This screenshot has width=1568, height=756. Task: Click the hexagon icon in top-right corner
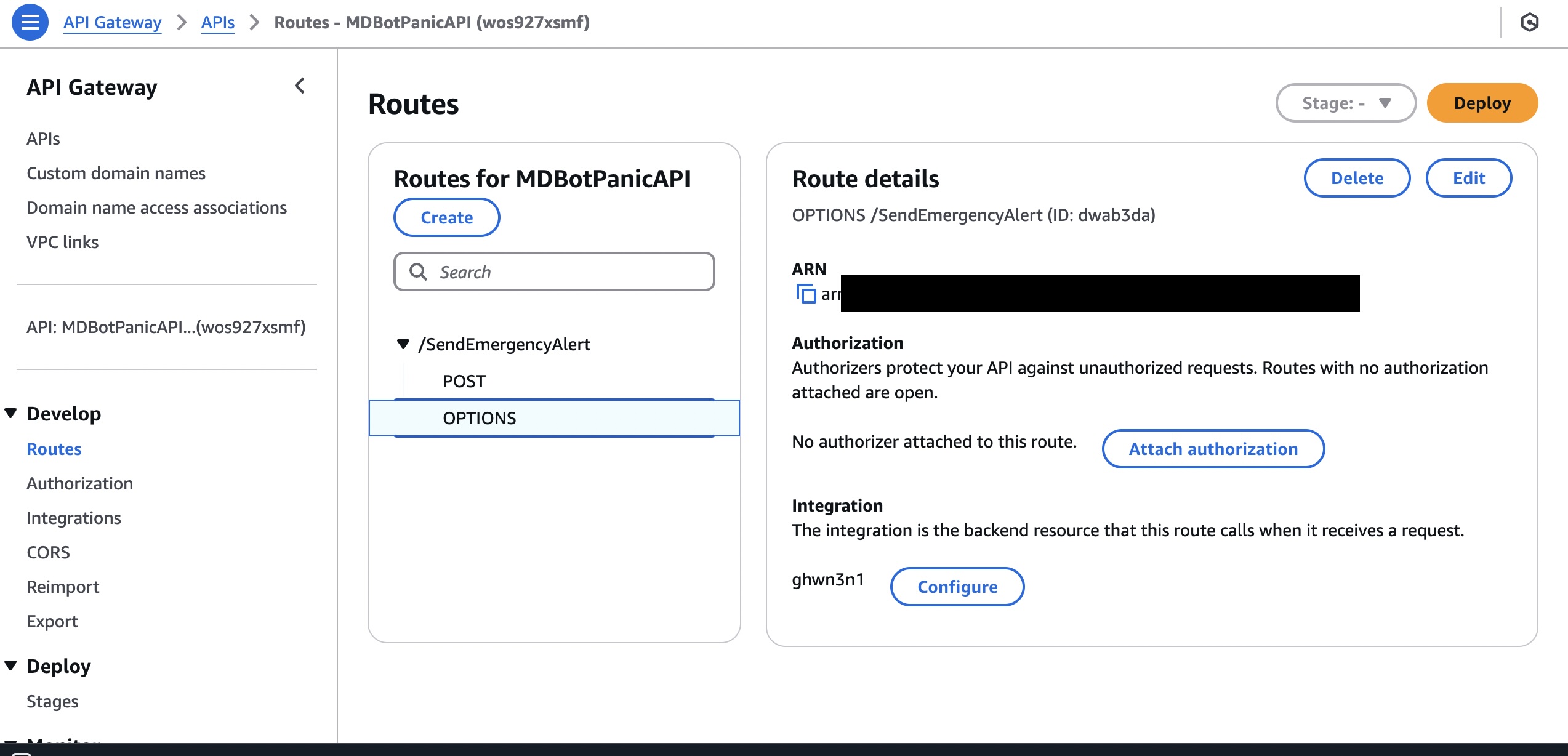1529,23
